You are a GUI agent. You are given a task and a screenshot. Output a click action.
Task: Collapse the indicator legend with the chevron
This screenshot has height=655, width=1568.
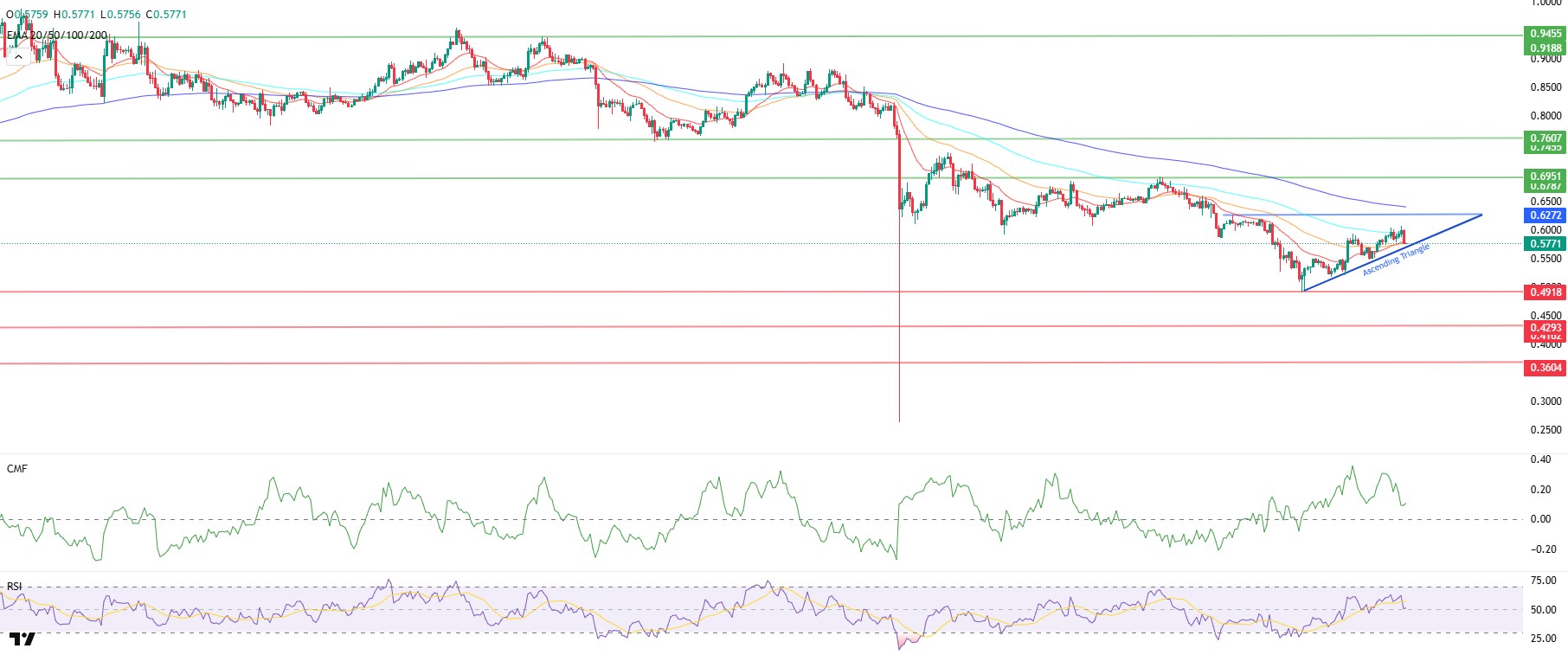18,56
